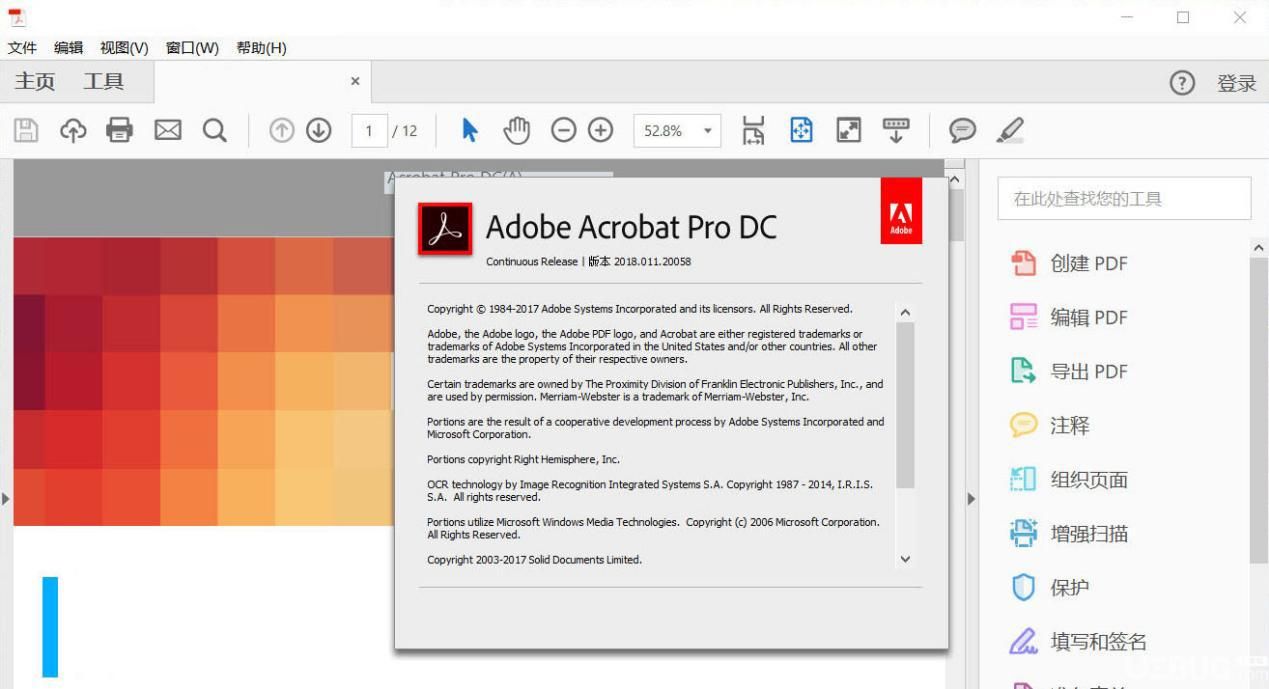Click the total pages label / 12
This screenshot has width=1269, height=689.
405,130
